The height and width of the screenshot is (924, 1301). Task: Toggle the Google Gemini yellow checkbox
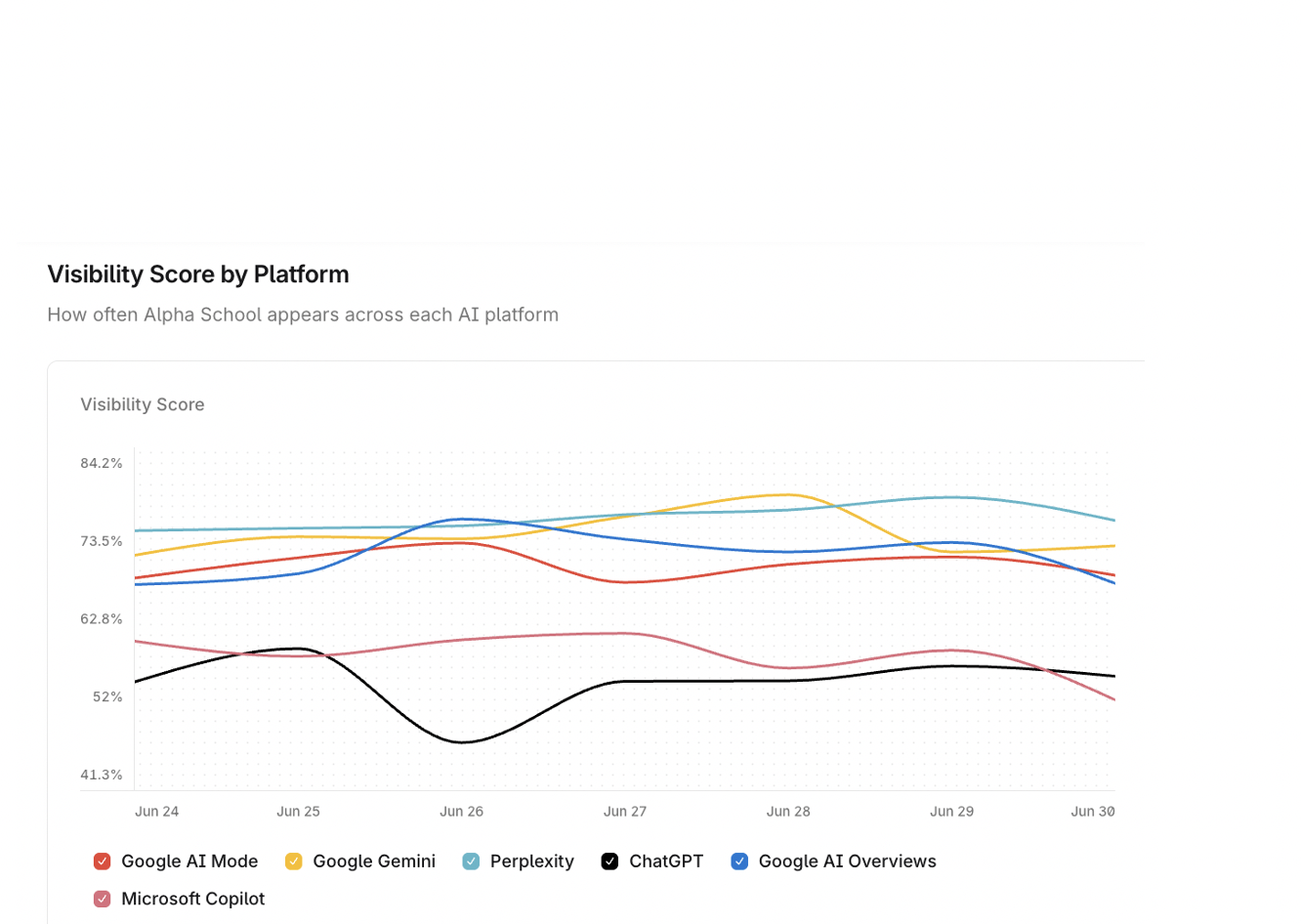point(293,861)
